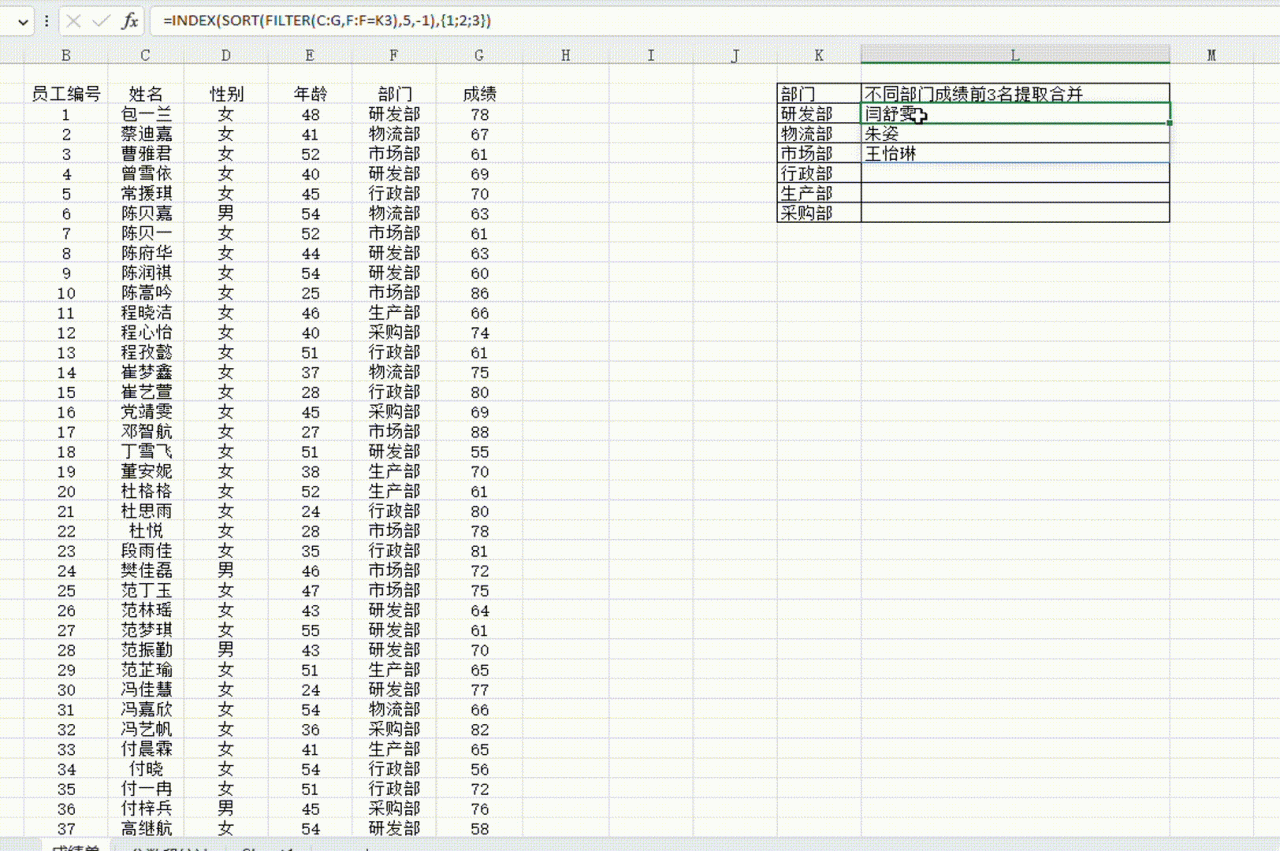Click the name cell 陈贝嘉
1280x851 pixels.
pyautogui.click(x=146, y=213)
